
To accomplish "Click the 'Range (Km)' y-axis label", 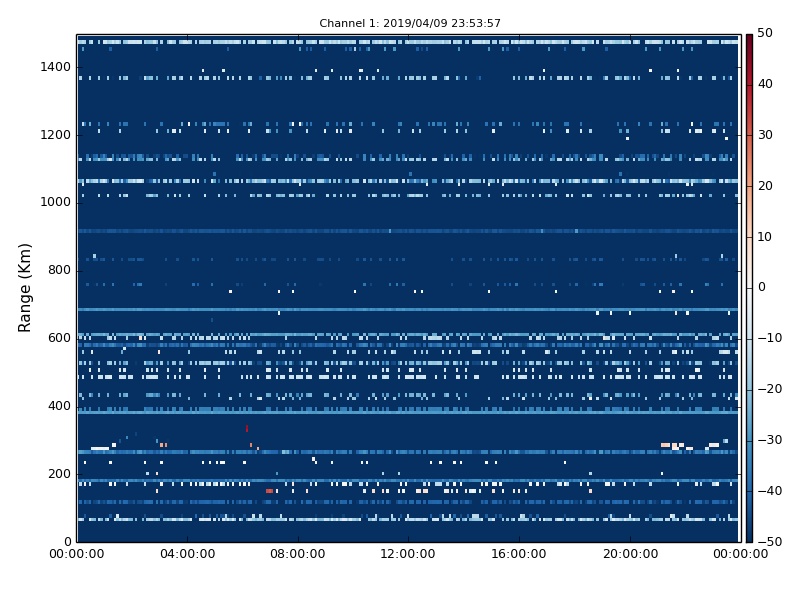I will [24, 288].
